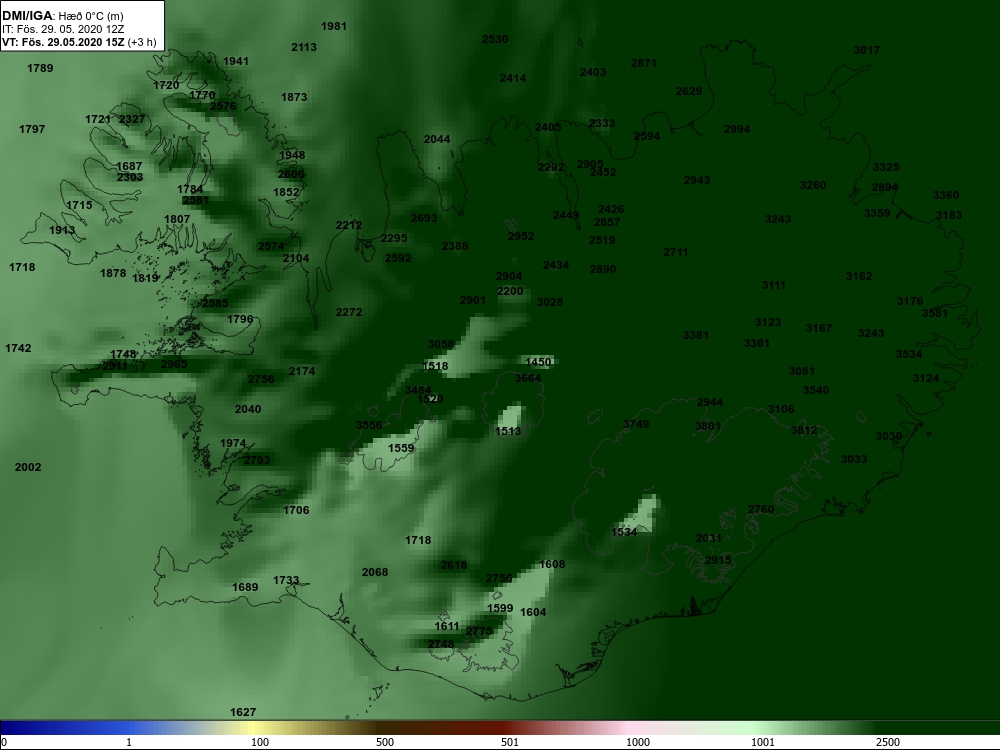Select the map value 1789
The height and width of the screenshot is (750, 1000).
(40, 68)
